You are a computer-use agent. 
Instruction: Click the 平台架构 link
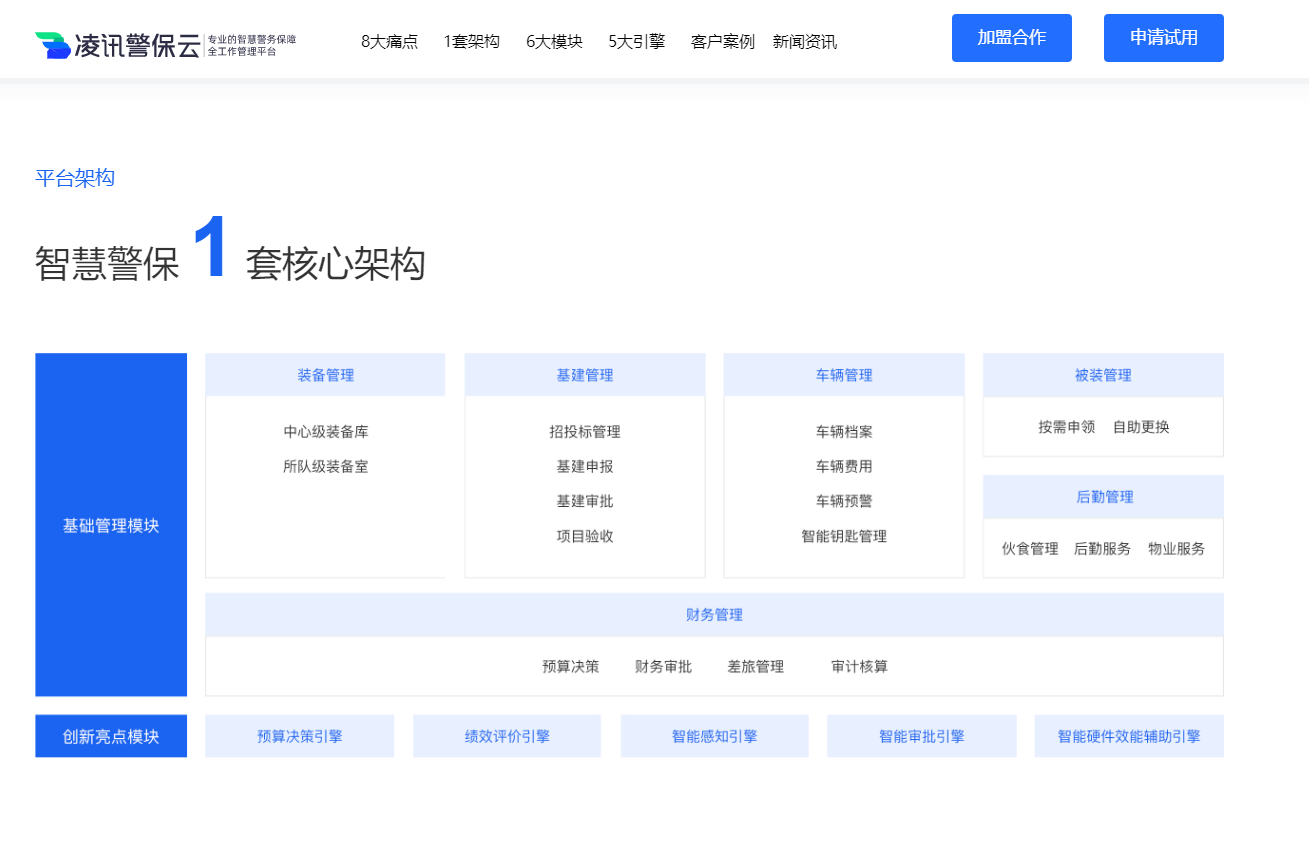pyautogui.click(x=75, y=178)
